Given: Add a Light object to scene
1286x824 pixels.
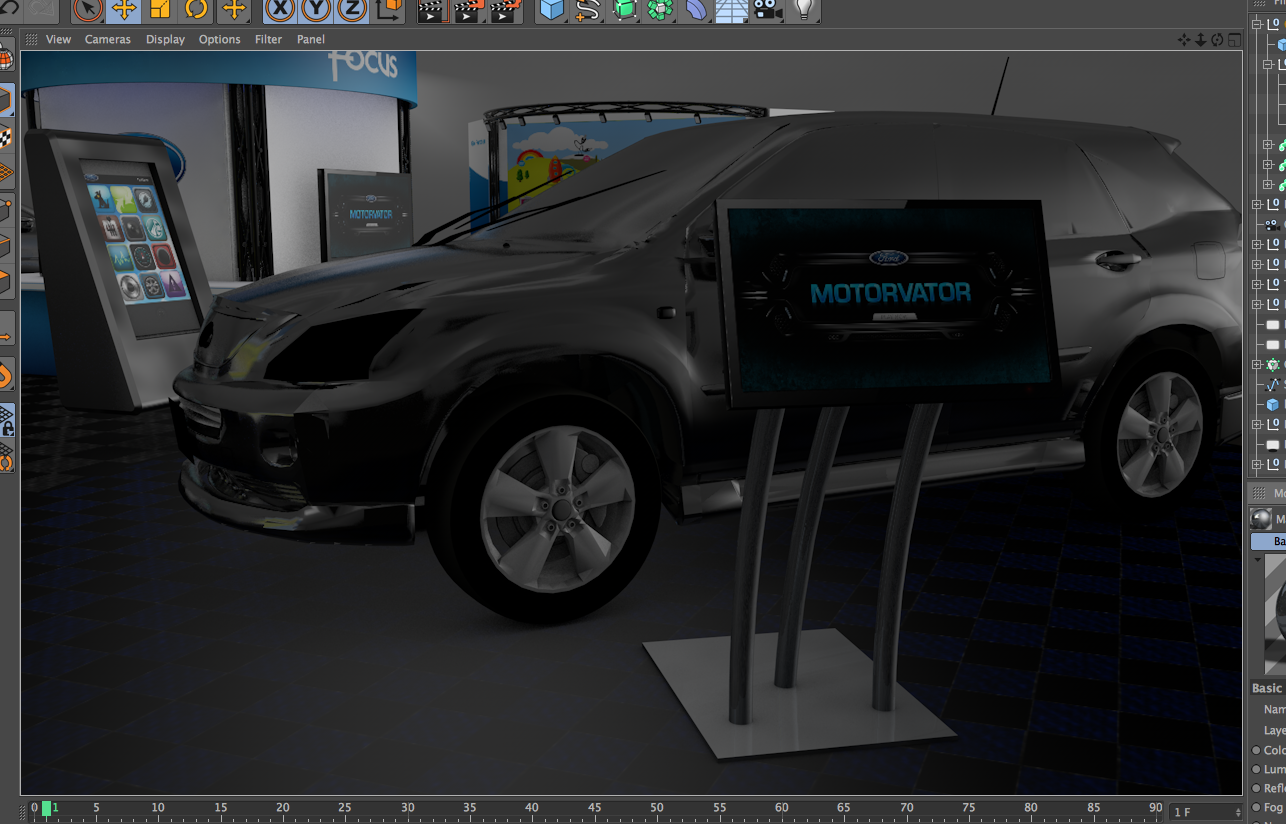Looking at the screenshot, I should pyautogui.click(x=803, y=10).
